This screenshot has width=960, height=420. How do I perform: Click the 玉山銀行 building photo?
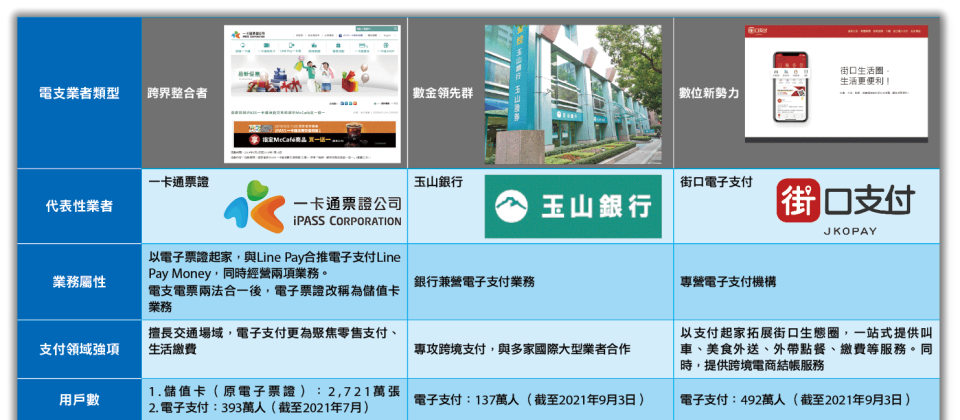pyautogui.click(x=573, y=95)
